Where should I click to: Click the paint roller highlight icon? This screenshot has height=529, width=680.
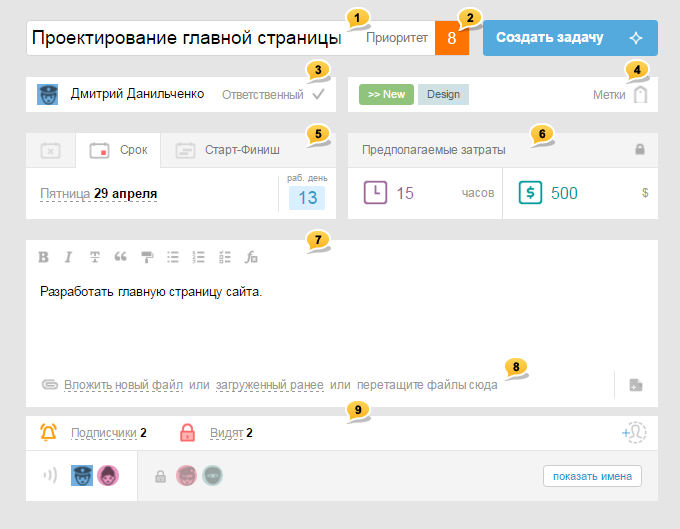click(147, 257)
